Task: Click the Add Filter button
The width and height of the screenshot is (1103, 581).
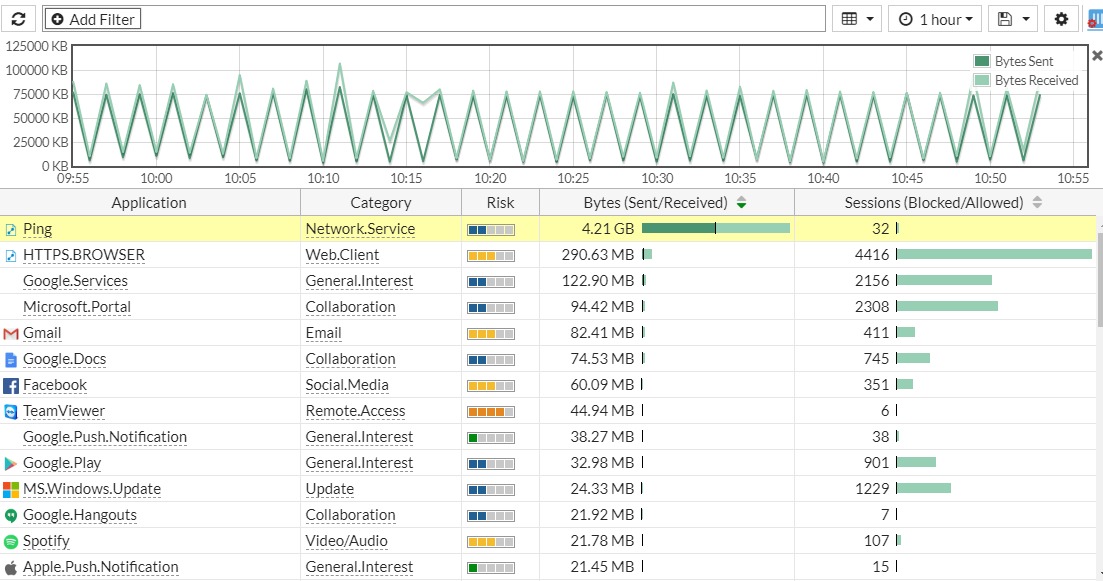Action: (x=92, y=18)
